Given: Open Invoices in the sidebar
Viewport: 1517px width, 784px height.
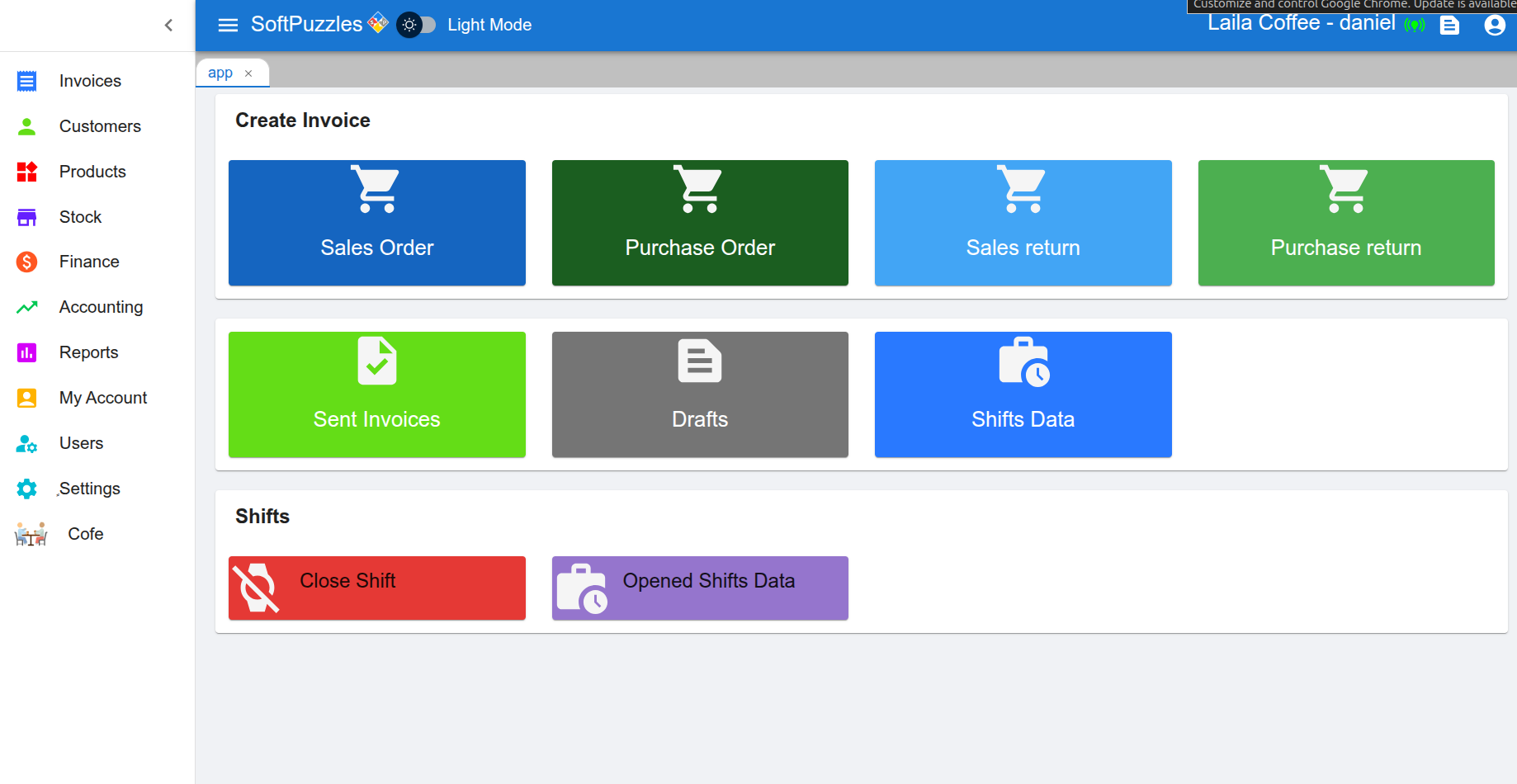Looking at the screenshot, I should pos(90,81).
